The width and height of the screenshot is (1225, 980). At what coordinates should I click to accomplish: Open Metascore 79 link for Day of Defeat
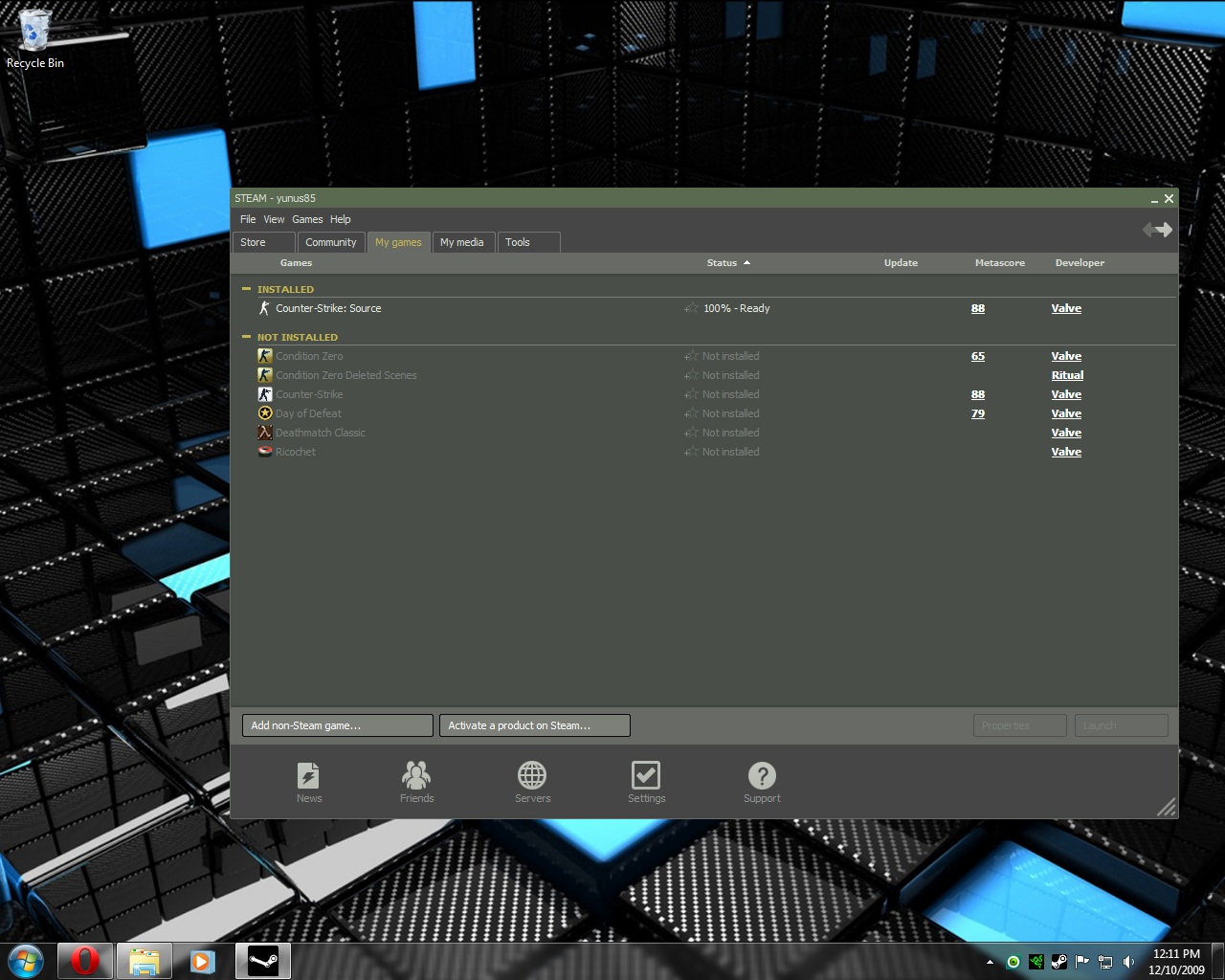(978, 413)
